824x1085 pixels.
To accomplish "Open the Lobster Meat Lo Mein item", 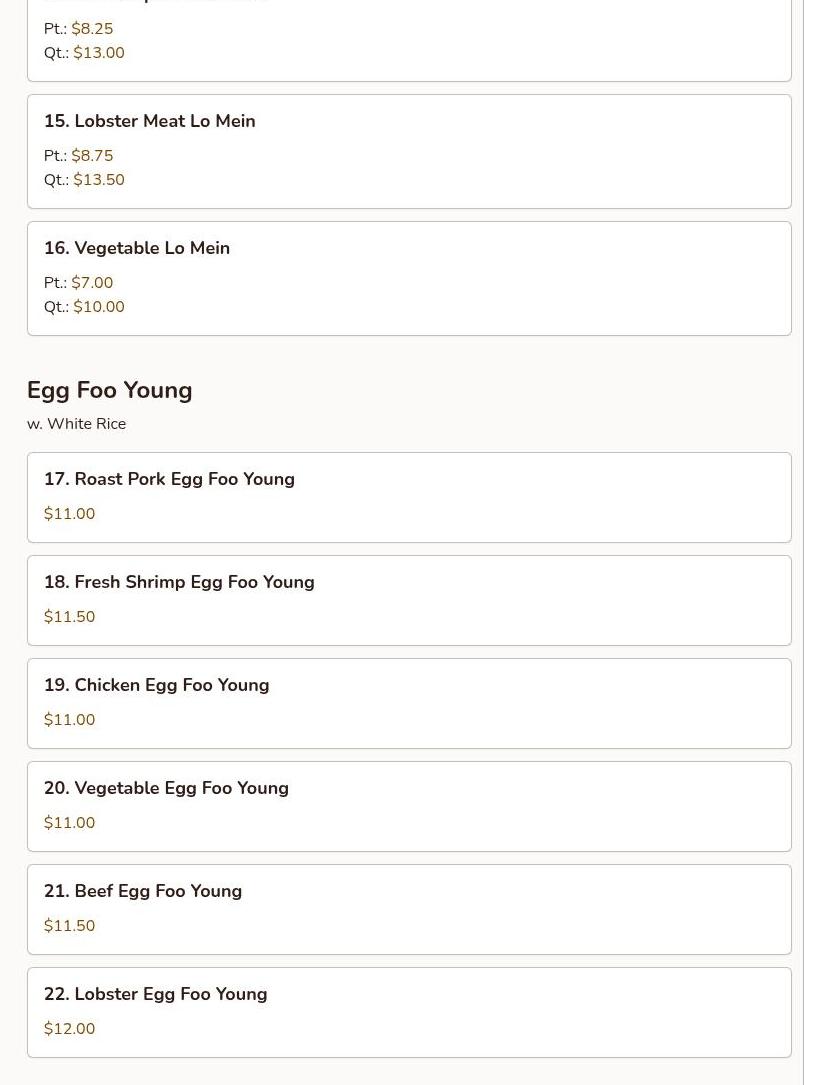I will [x=150, y=121].
